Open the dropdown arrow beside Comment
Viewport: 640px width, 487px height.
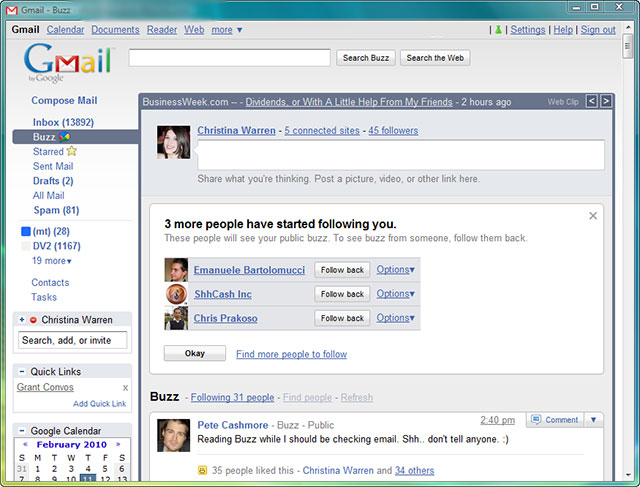[x=594, y=420]
